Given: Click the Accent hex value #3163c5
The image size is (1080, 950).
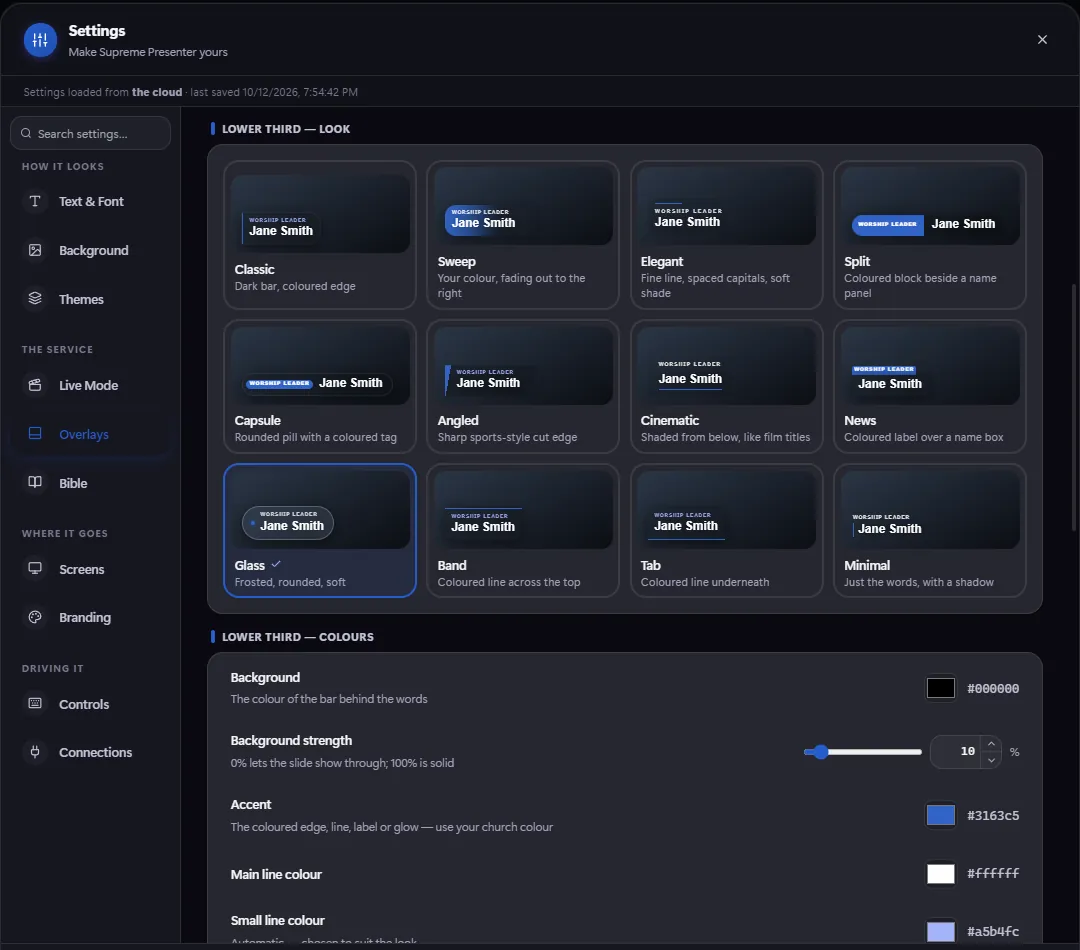Looking at the screenshot, I should (x=993, y=815).
